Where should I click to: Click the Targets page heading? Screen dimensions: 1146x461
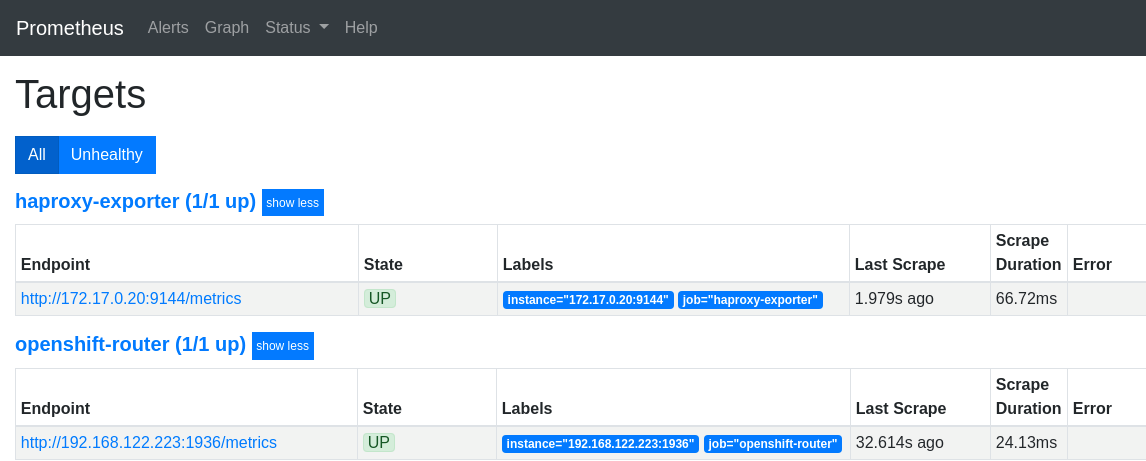[80, 95]
